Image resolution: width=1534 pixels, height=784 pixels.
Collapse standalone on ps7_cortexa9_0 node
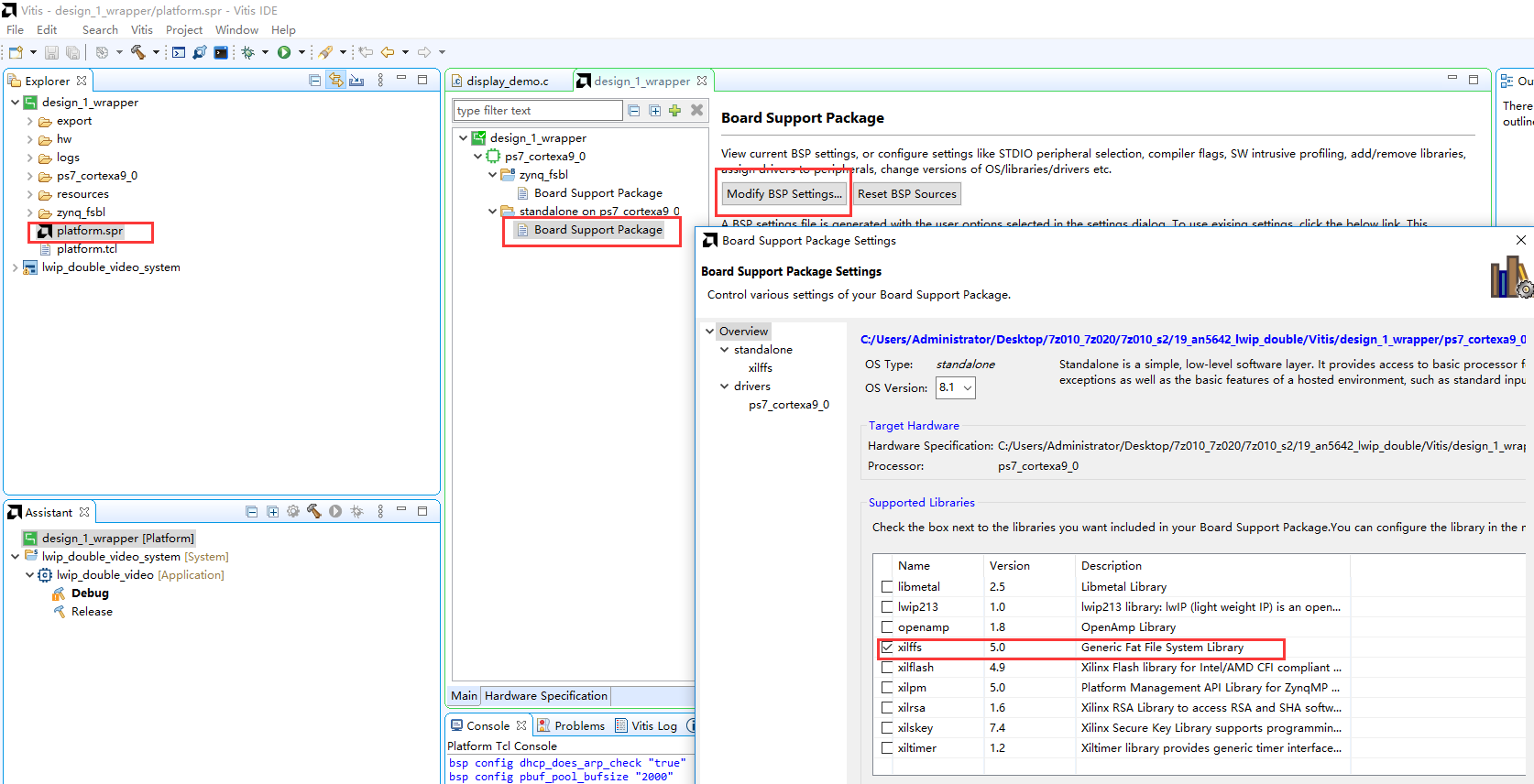click(492, 212)
